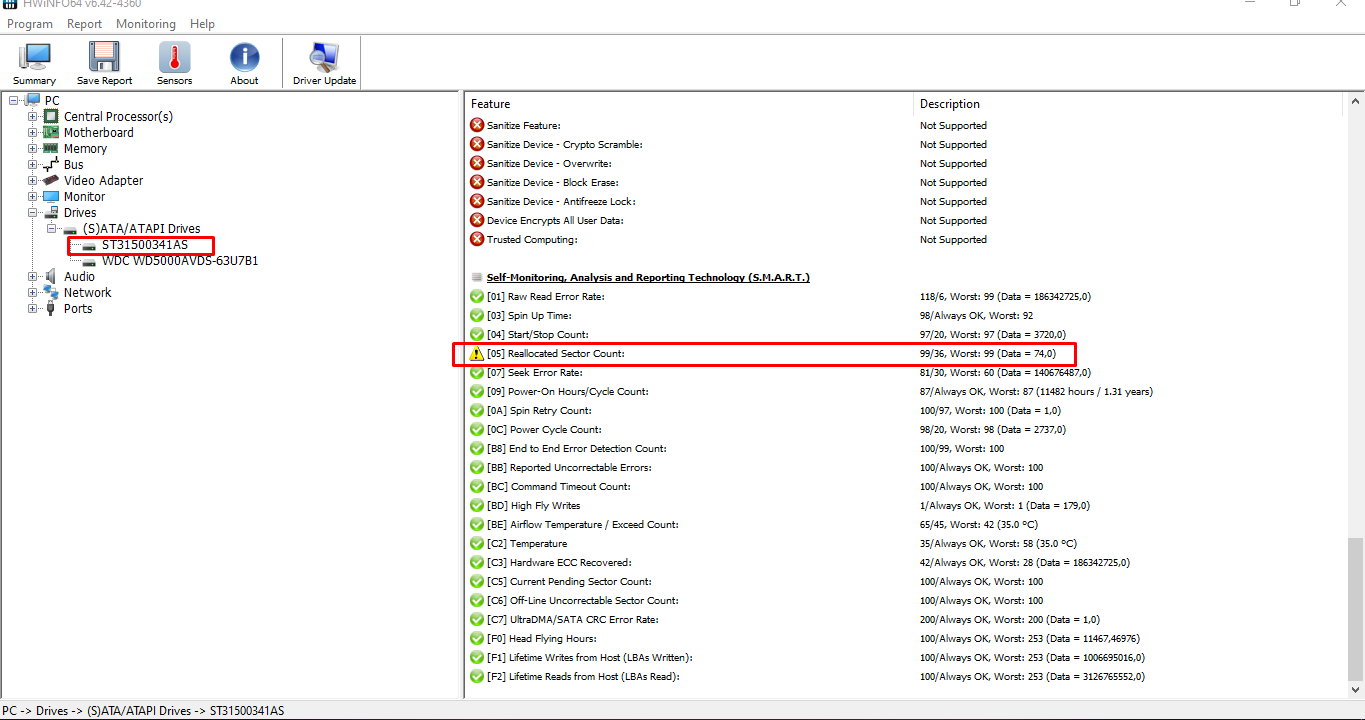Click the details pane vertical scrollbar thumb
The height and width of the screenshot is (720, 1365).
[x=1355, y=607]
